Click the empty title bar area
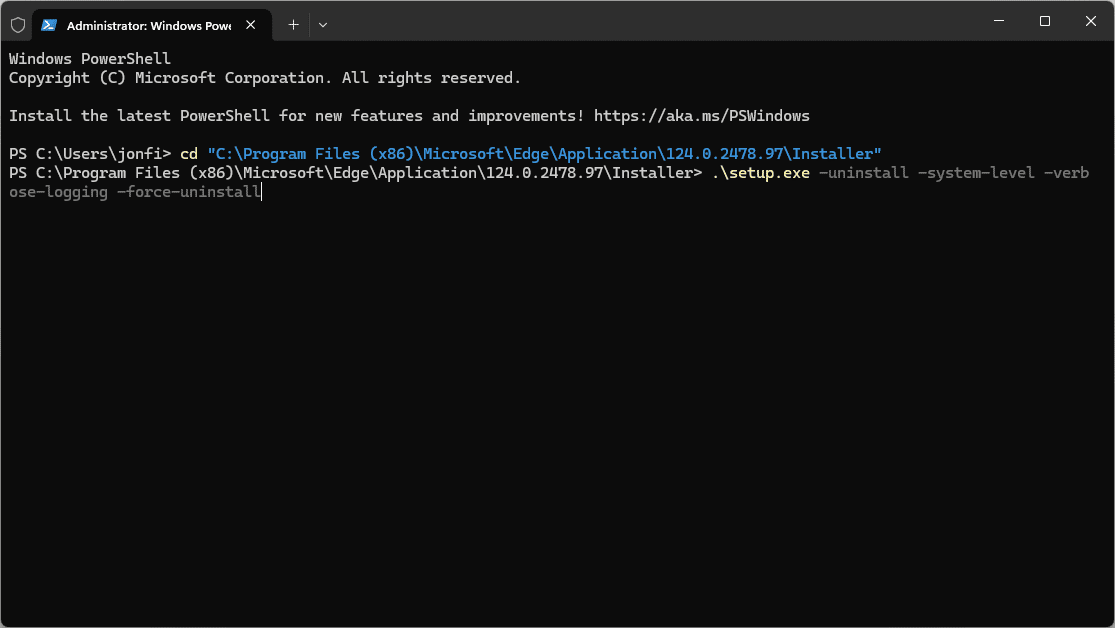Image resolution: width=1115 pixels, height=628 pixels. click(650, 22)
